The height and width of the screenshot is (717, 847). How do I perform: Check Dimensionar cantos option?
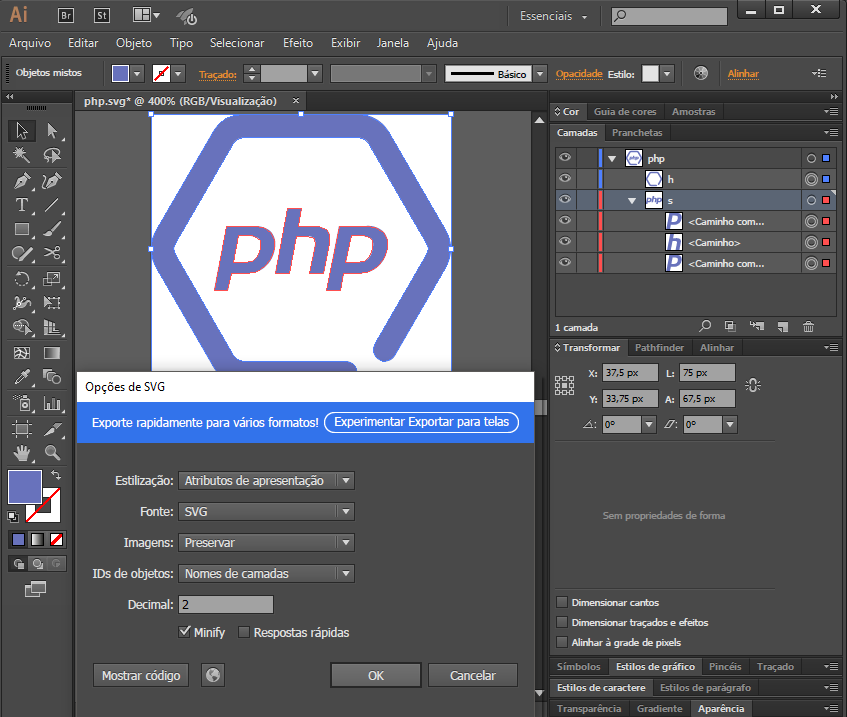(562, 602)
